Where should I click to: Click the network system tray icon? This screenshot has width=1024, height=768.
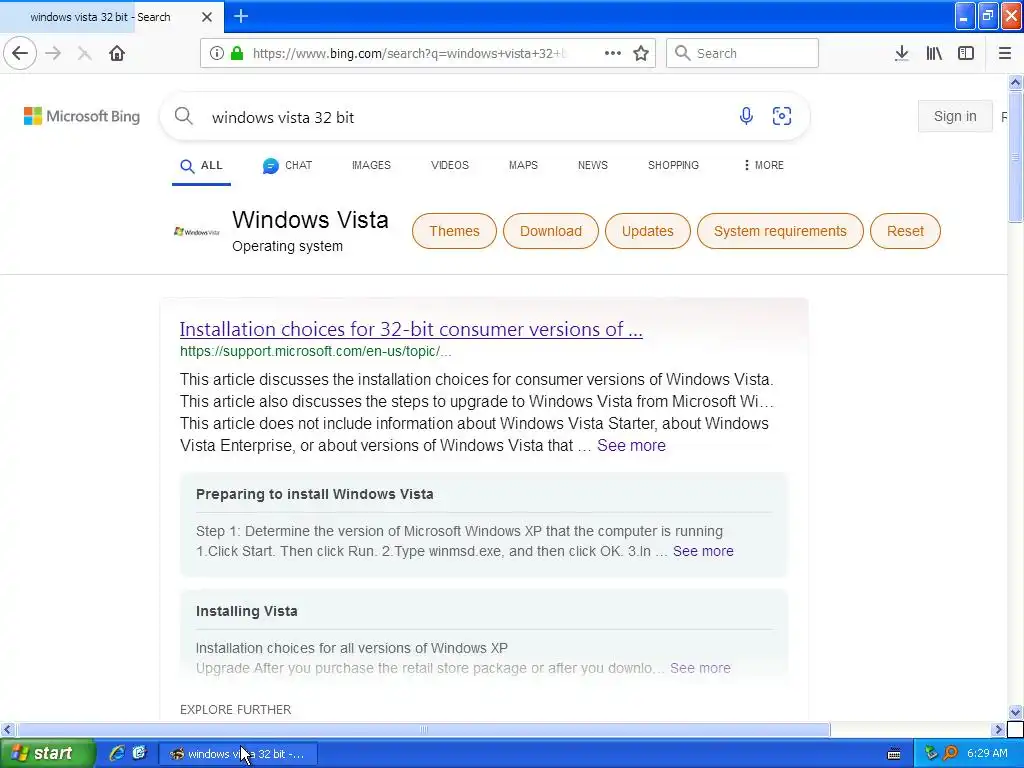[931, 753]
